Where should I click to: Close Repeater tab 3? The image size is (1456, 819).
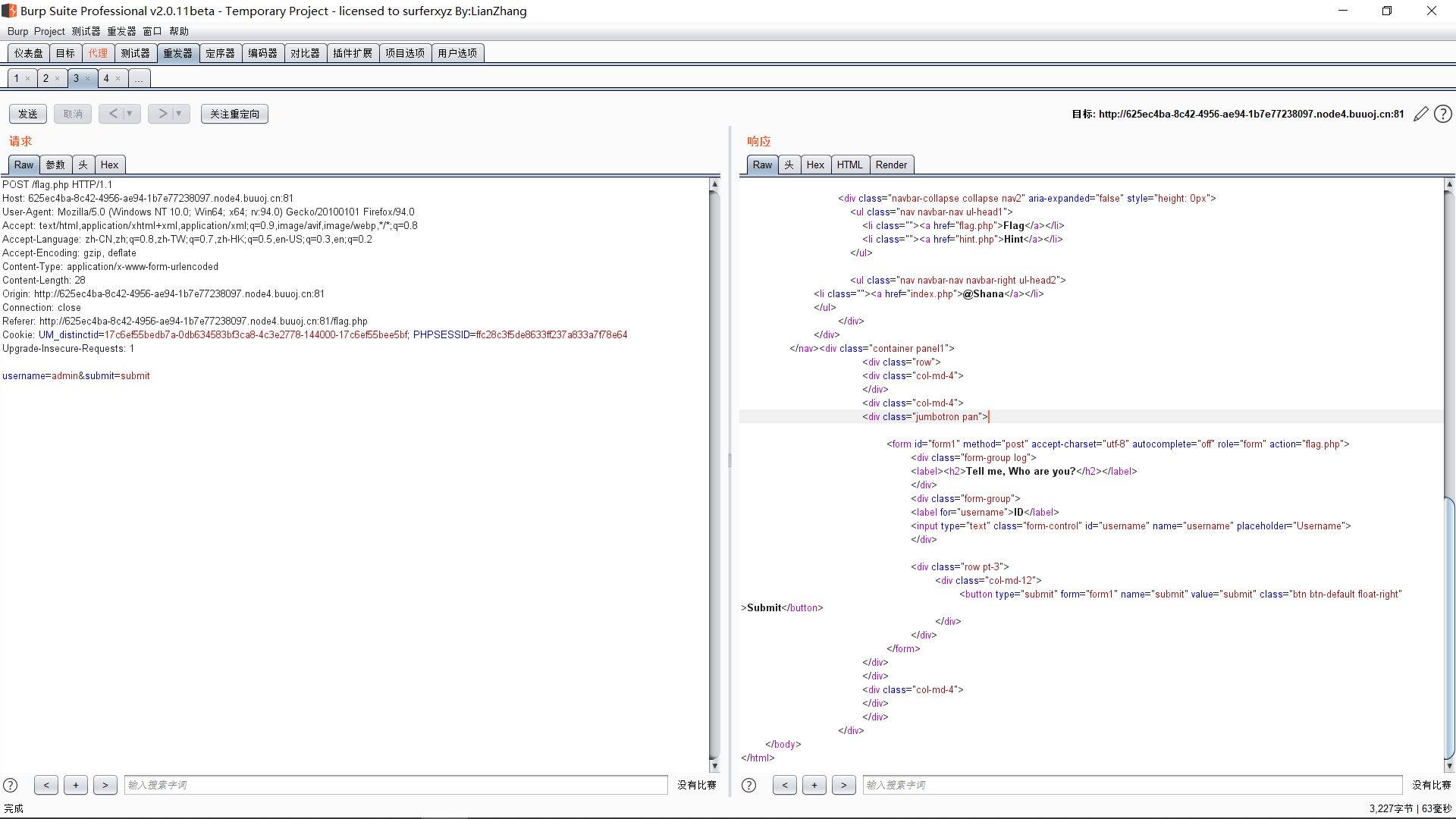pyautogui.click(x=88, y=78)
